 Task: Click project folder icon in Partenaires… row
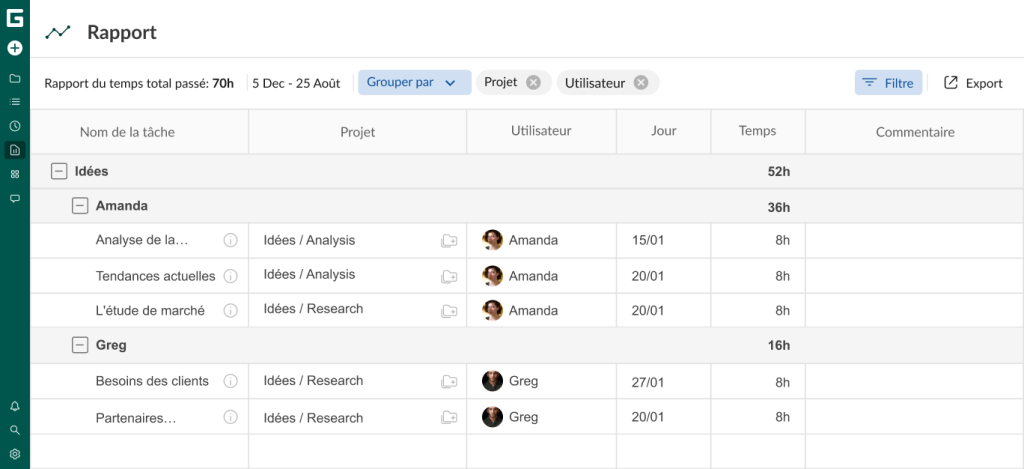pyautogui.click(x=449, y=417)
